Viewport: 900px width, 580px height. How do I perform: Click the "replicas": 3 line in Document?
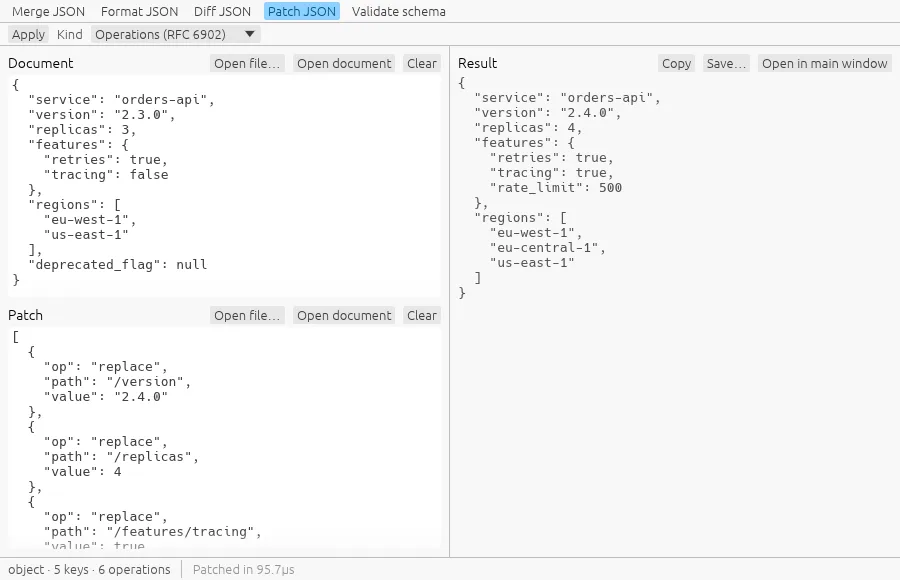[82, 130]
